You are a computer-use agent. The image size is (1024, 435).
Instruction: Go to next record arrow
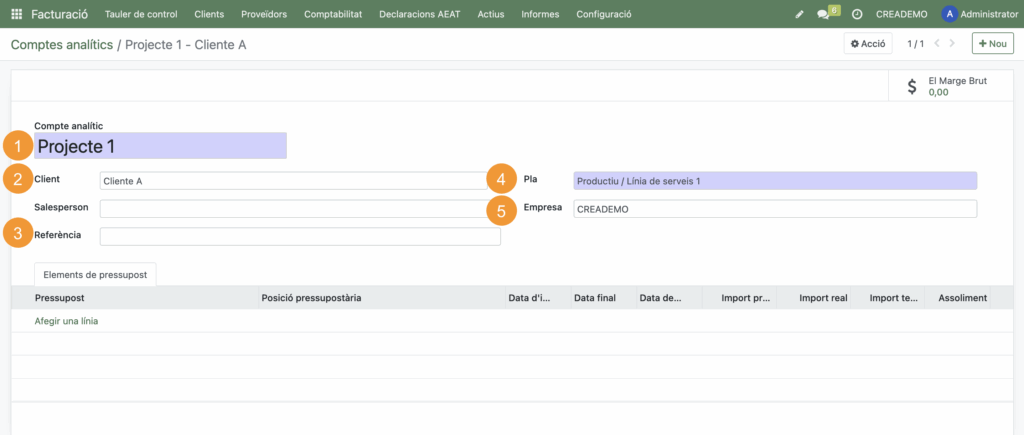click(953, 44)
